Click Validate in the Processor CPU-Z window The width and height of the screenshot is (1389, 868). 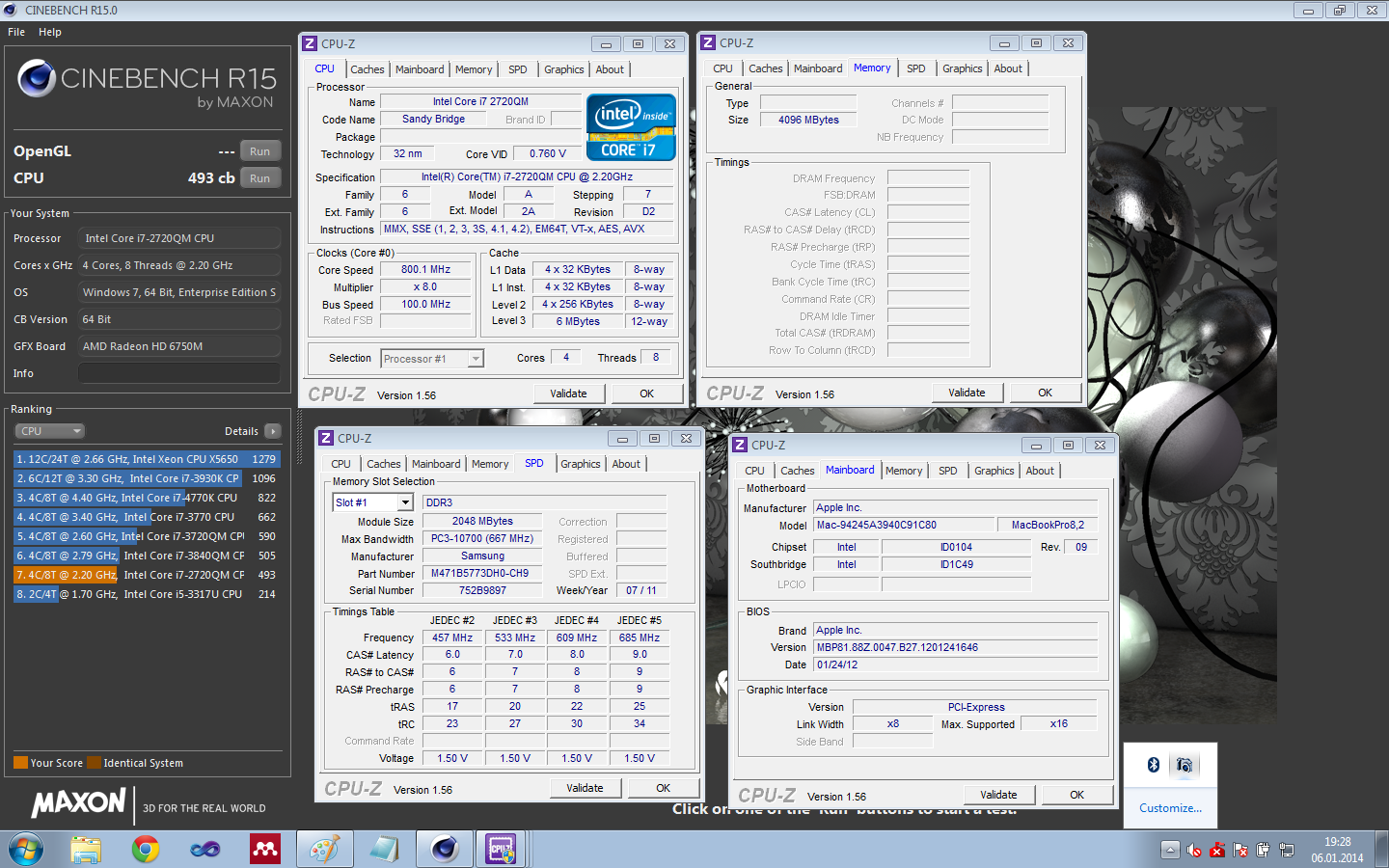tap(568, 393)
